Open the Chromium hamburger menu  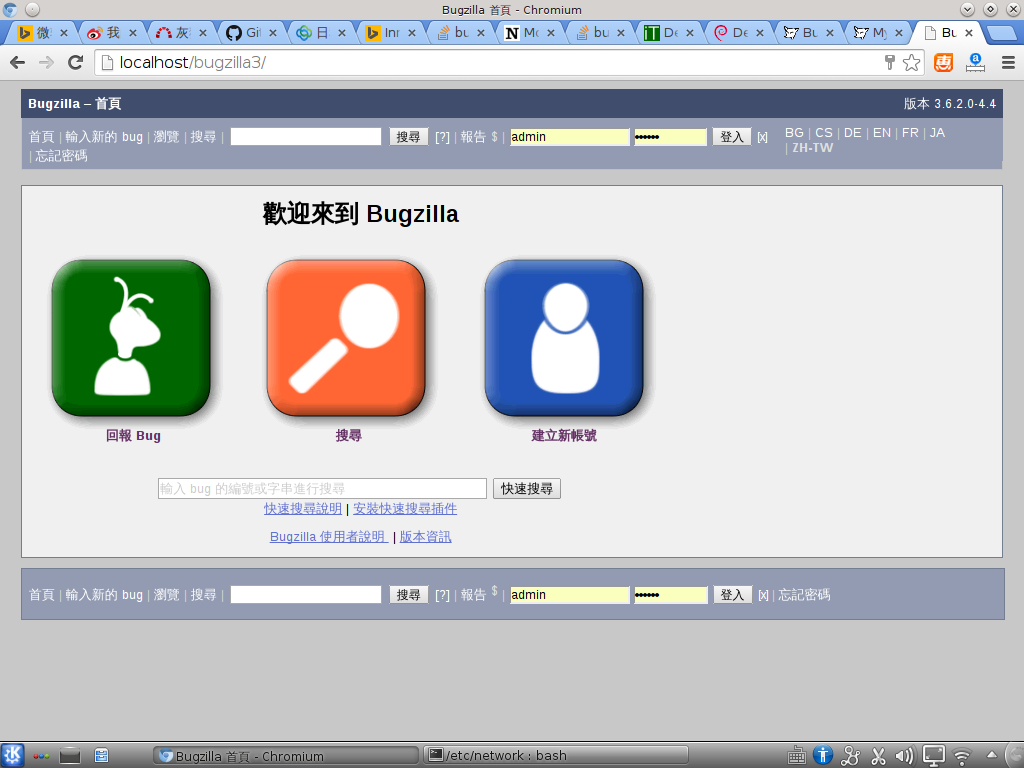coord(1007,63)
